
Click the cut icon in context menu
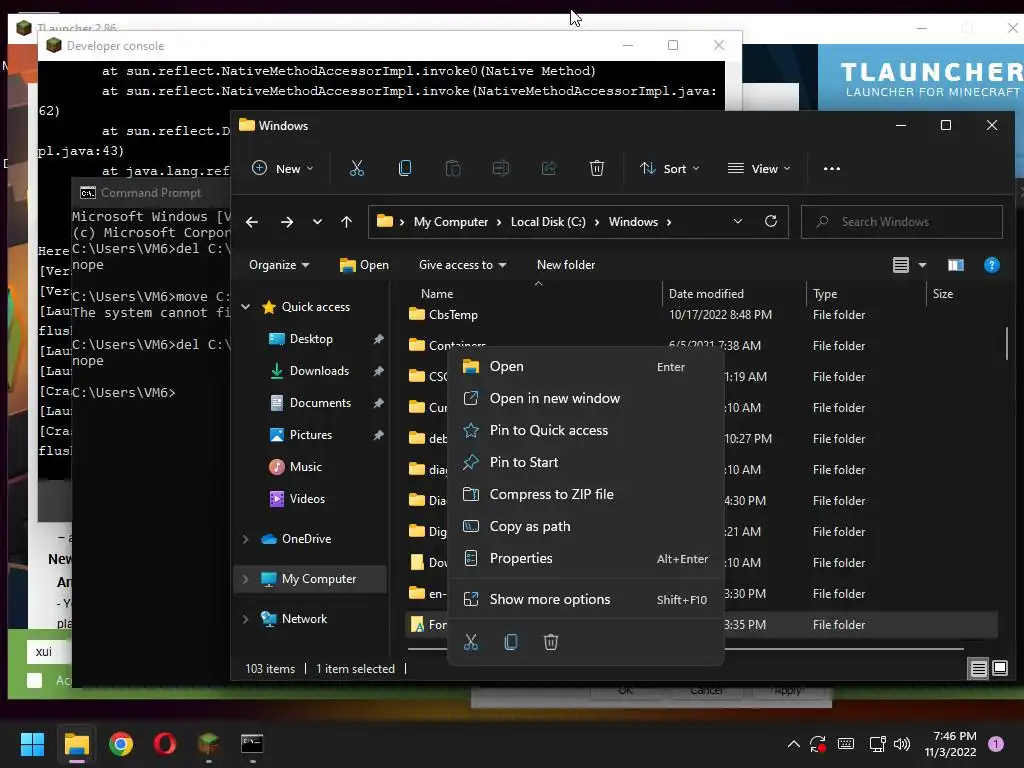471,642
